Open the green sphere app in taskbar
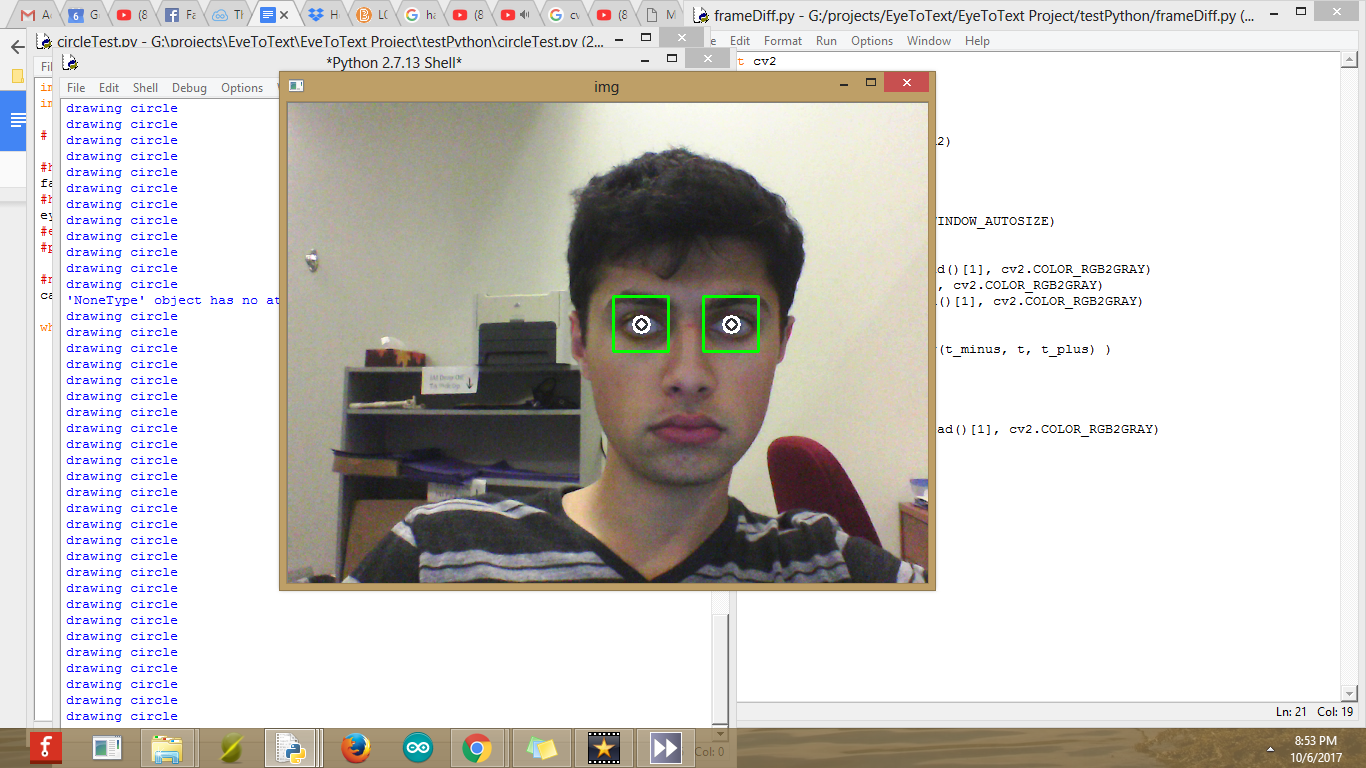The image size is (1366, 768). click(232, 747)
